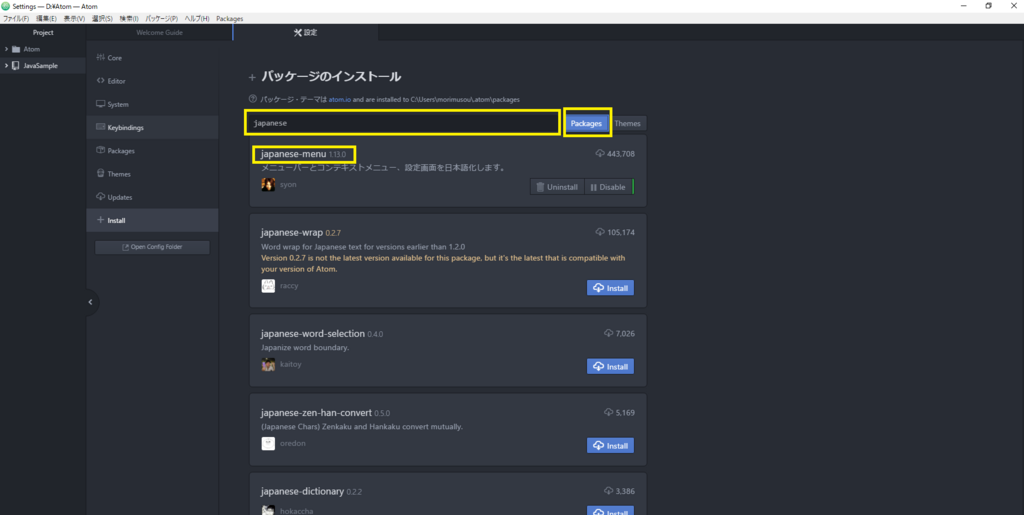Disable japanese-menu package
The width and height of the screenshot is (1024, 515).
(608, 187)
